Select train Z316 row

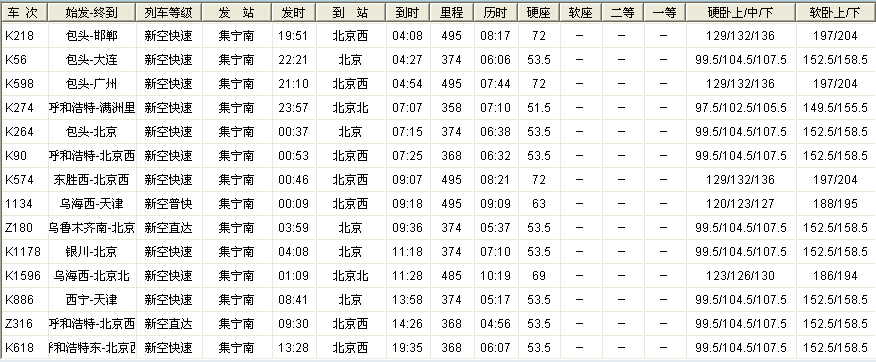(438, 324)
